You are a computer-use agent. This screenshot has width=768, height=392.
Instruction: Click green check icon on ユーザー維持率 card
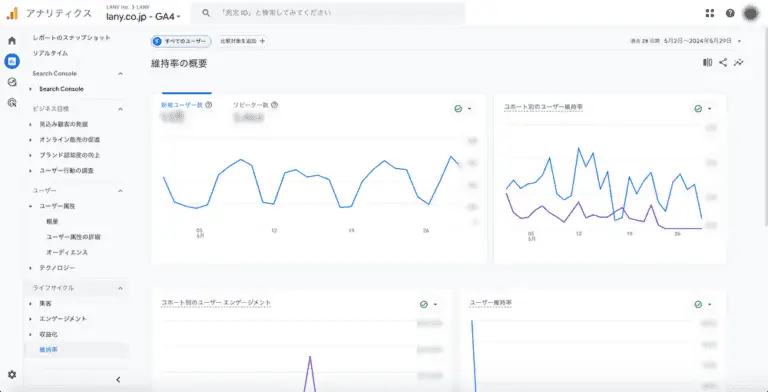point(698,304)
